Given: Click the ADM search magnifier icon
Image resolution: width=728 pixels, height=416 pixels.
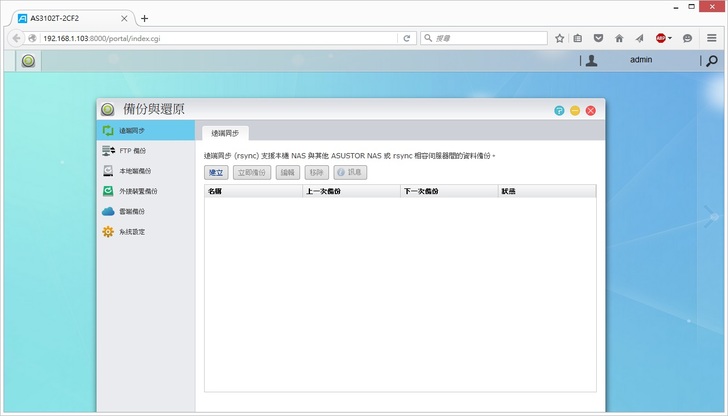Looking at the screenshot, I should coord(712,61).
